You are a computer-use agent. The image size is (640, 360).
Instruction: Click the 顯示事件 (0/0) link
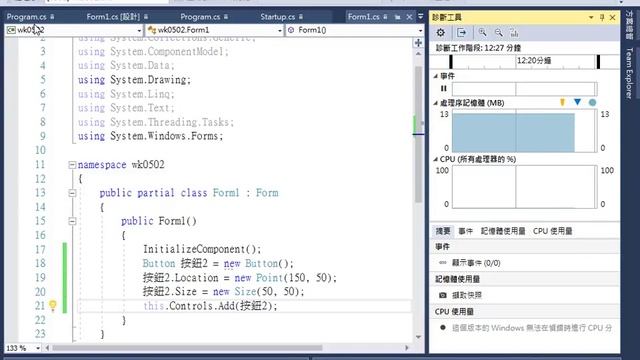tap(476, 263)
